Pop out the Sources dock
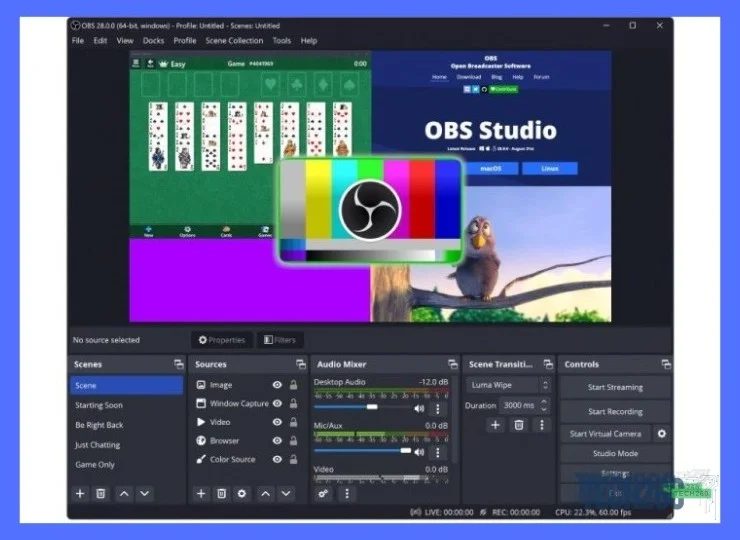Viewport: 740px width, 540px height. [x=301, y=364]
